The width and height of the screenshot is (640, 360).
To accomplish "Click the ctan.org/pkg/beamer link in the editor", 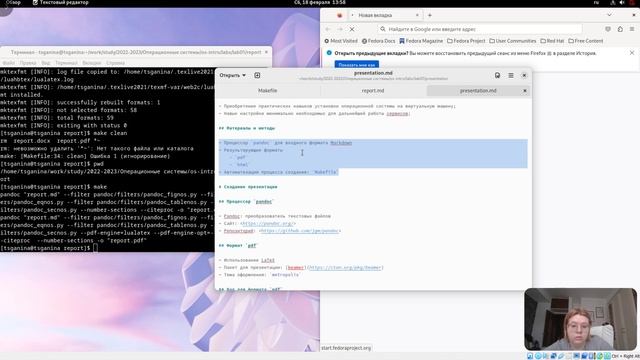I will coord(345,268).
